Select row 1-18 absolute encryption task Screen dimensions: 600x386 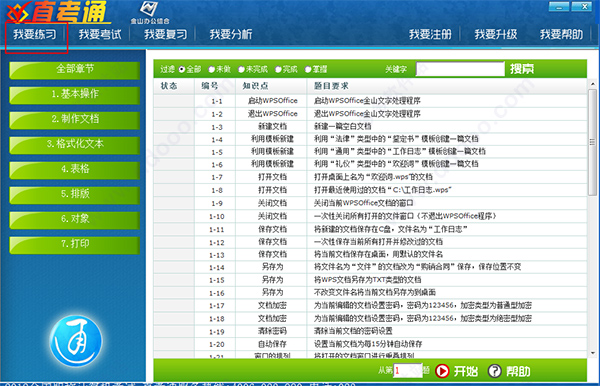370,319
